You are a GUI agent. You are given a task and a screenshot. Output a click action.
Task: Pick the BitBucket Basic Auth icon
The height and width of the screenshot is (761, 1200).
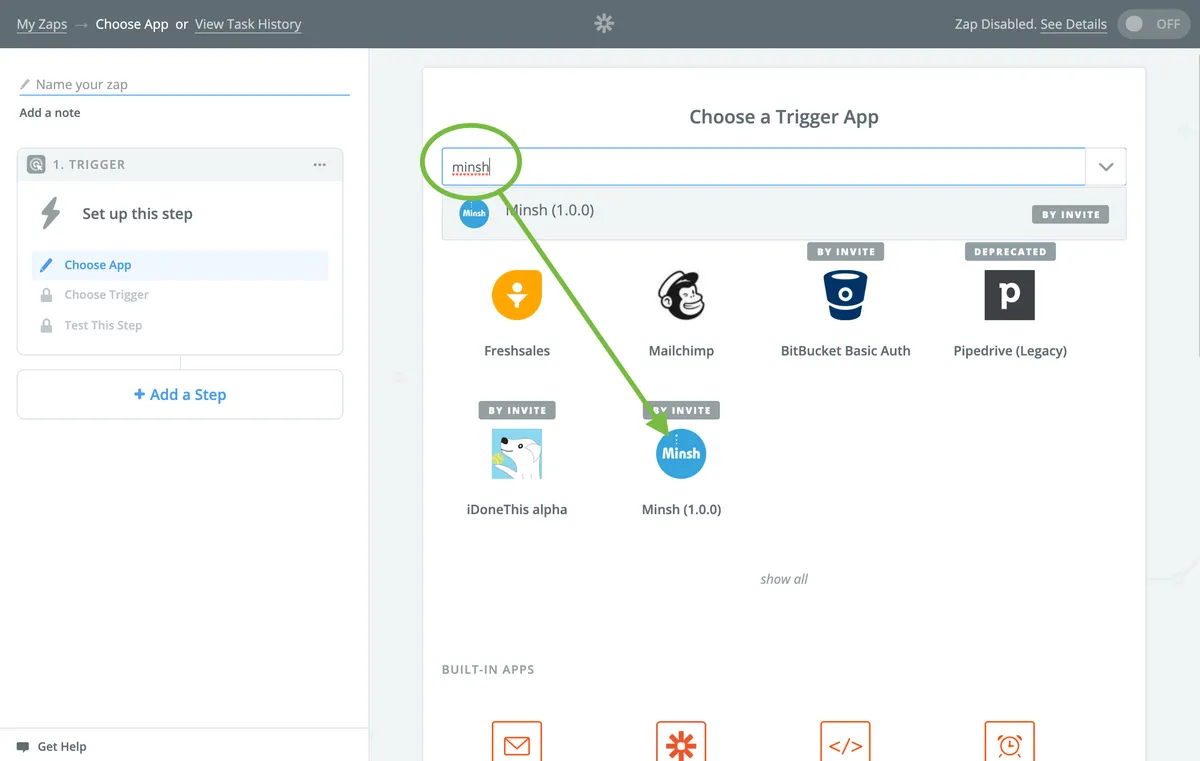[x=846, y=295]
